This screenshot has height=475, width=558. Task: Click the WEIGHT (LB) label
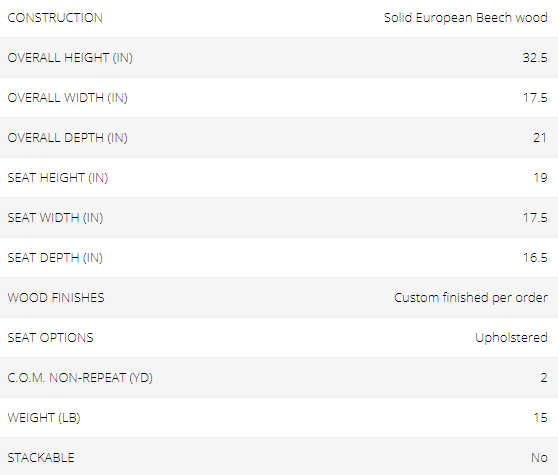point(44,417)
